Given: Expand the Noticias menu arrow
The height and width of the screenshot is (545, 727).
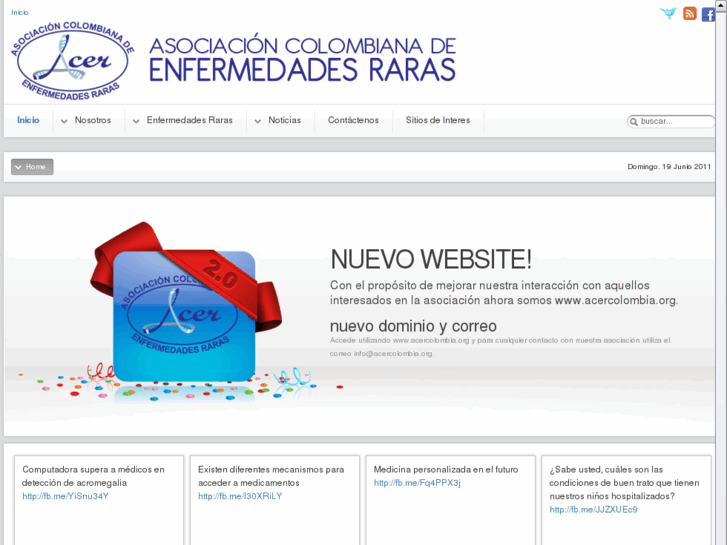Looking at the screenshot, I should [257, 121].
